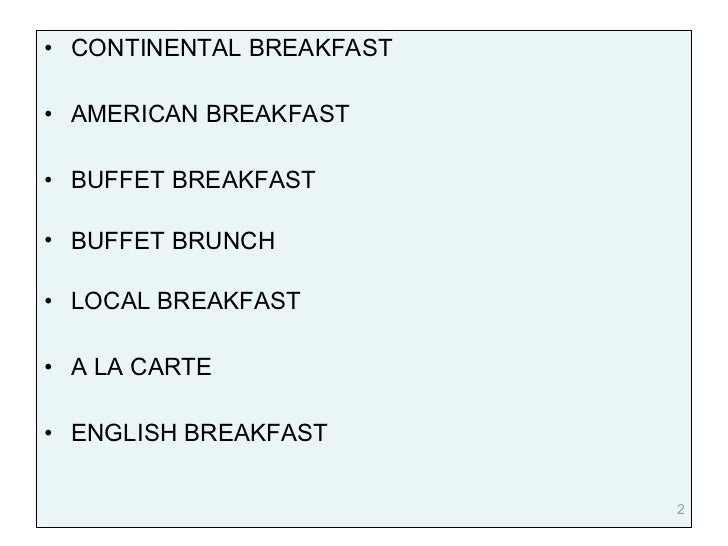Click the bullet before BUFFET BREAKFAST
This screenshot has height=546, width=728.
[x=48, y=181]
